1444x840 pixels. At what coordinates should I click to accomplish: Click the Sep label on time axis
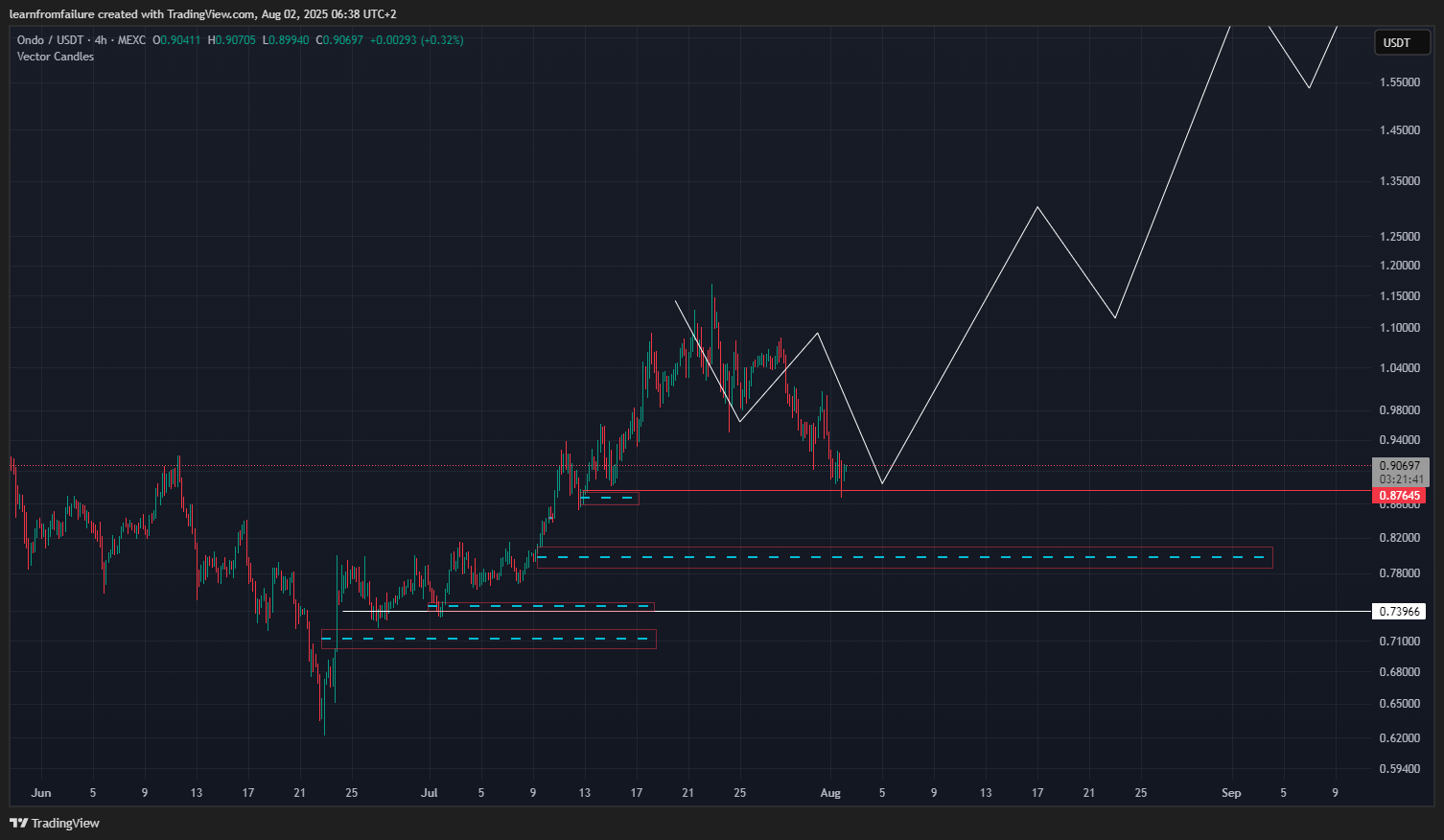tap(1231, 793)
